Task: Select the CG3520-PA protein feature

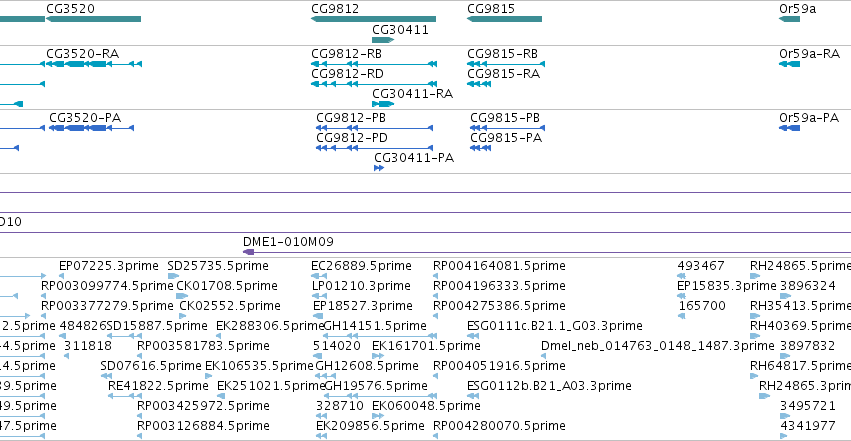Action: click(92, 128)
